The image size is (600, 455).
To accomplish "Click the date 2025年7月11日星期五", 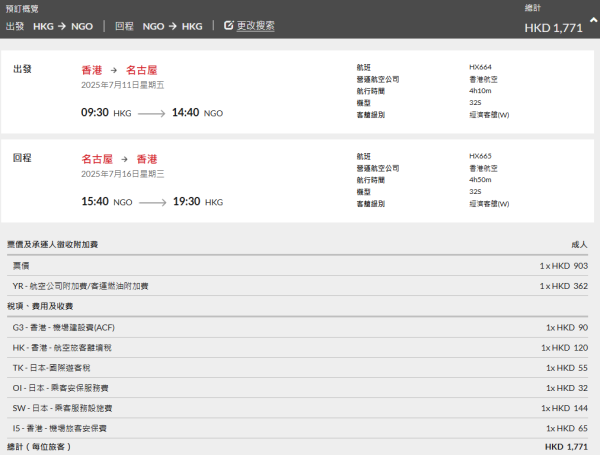I will (122, 85).
